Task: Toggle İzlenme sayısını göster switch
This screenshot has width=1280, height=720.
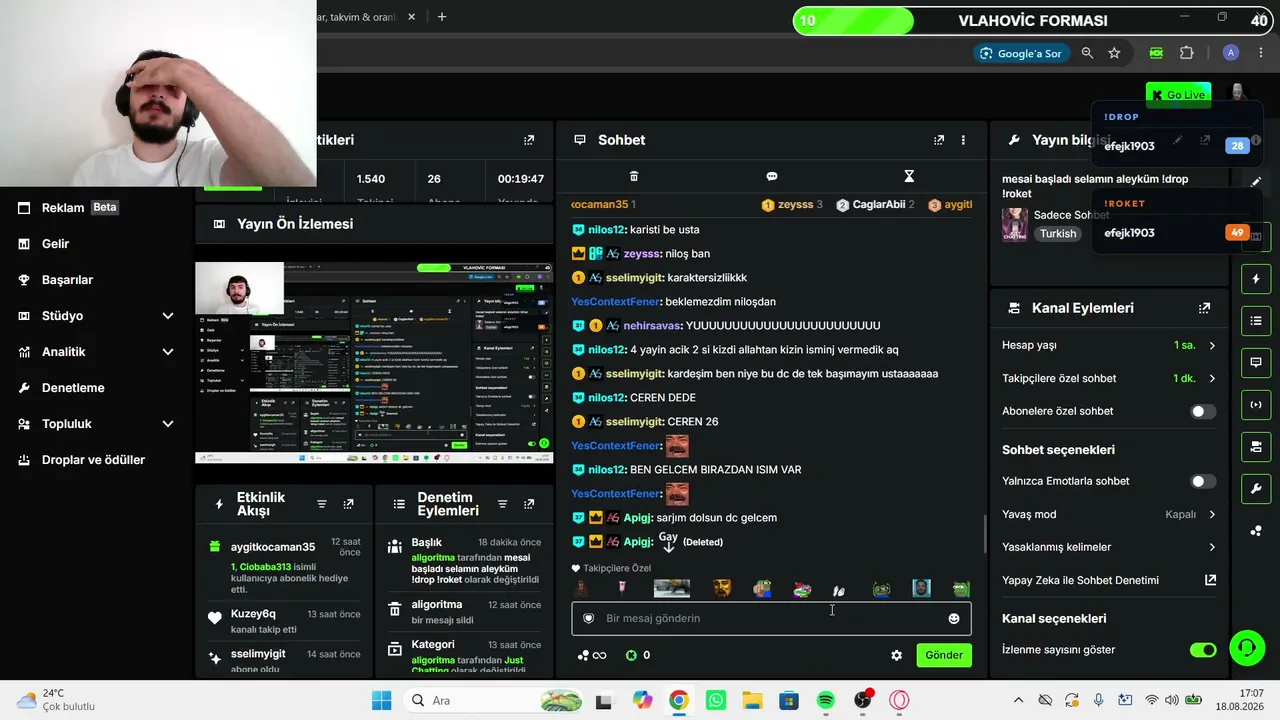Action: coord(1203,650)
